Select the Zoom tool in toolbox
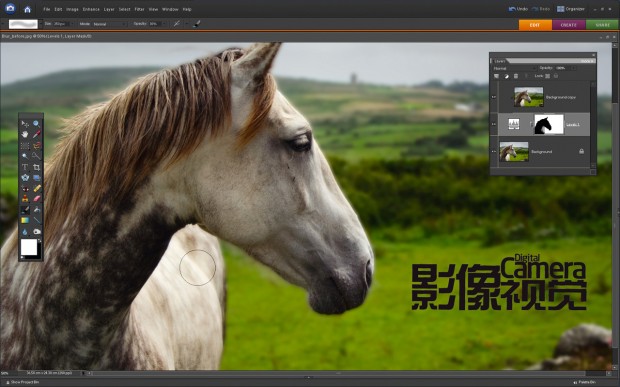Screen dimensions: 620x387 pyautogui.click(x=36, y=124)
